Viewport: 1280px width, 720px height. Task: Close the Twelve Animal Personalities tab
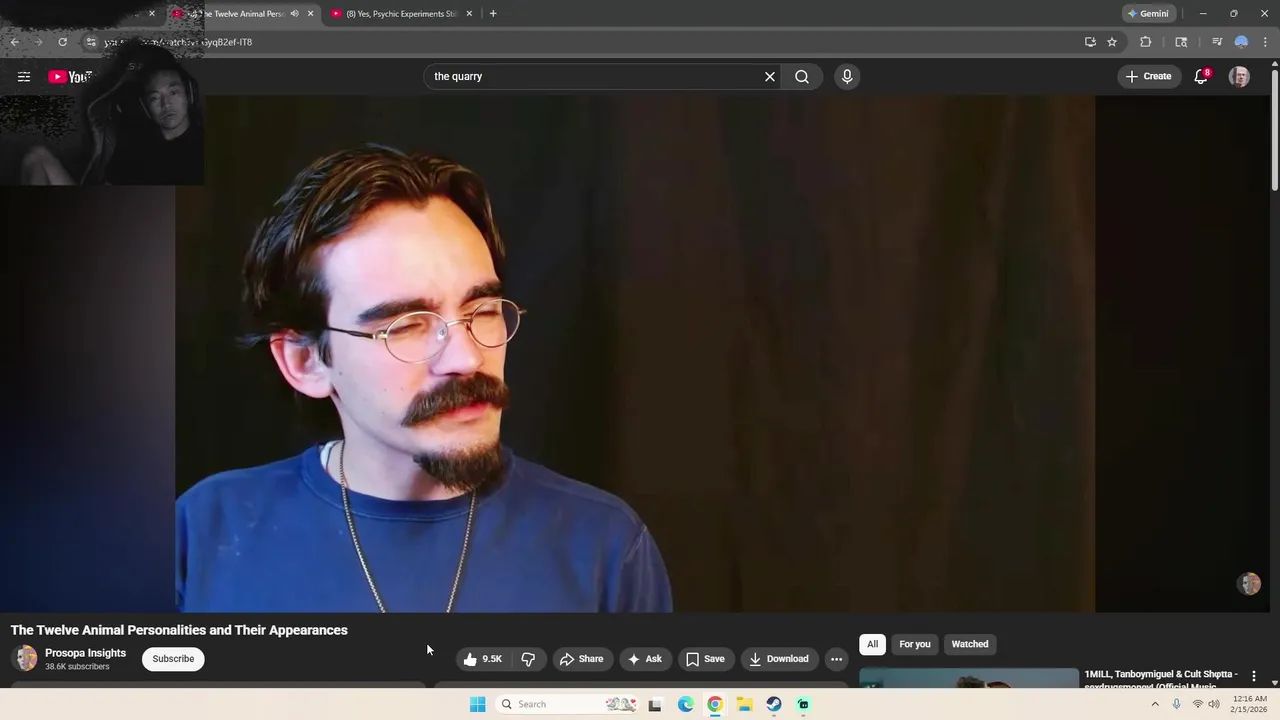pyautogui.click(x=310, y=14)
